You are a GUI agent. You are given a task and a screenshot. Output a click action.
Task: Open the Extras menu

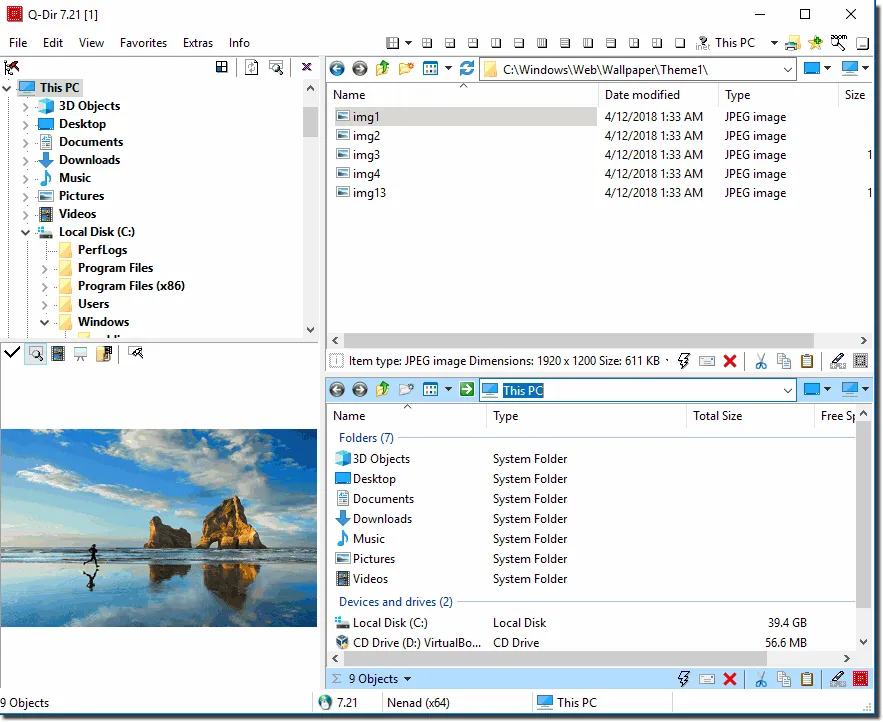pyautogui.click(x=198, y=43)
